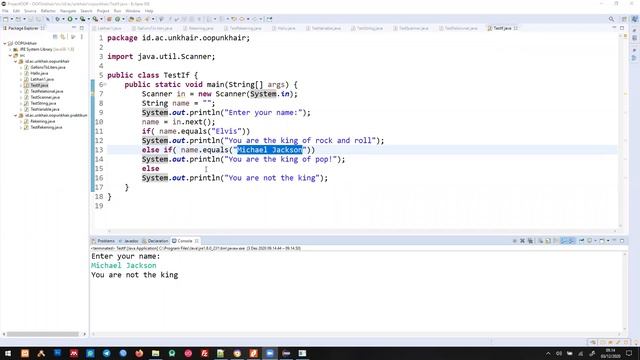
Task: Open dropdown arrow beside Coverage icon
Action: [x=88, y=19]
